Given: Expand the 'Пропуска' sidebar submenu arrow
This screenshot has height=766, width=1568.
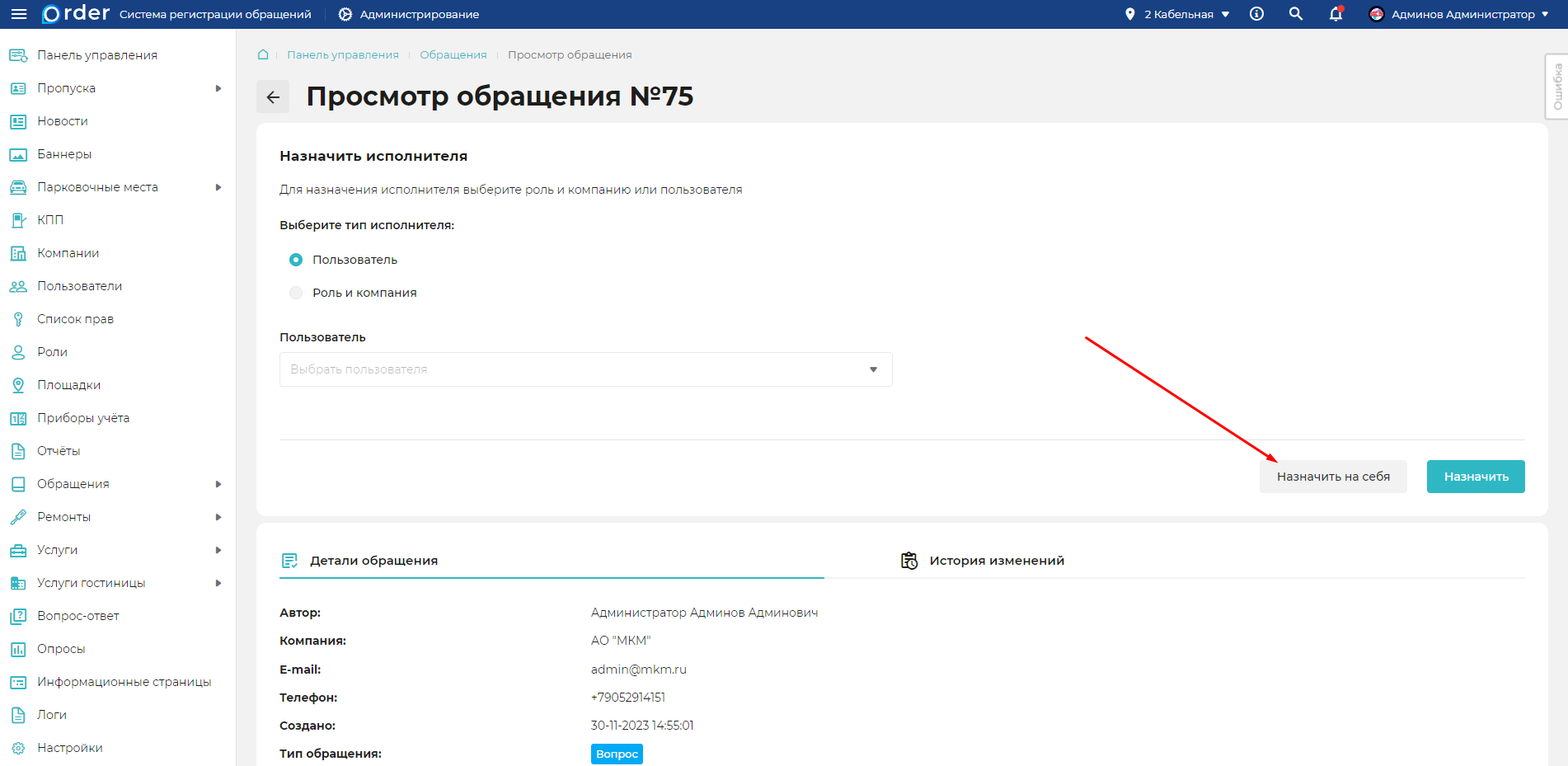Looking at the screenshot, I should tap(218, 88).
